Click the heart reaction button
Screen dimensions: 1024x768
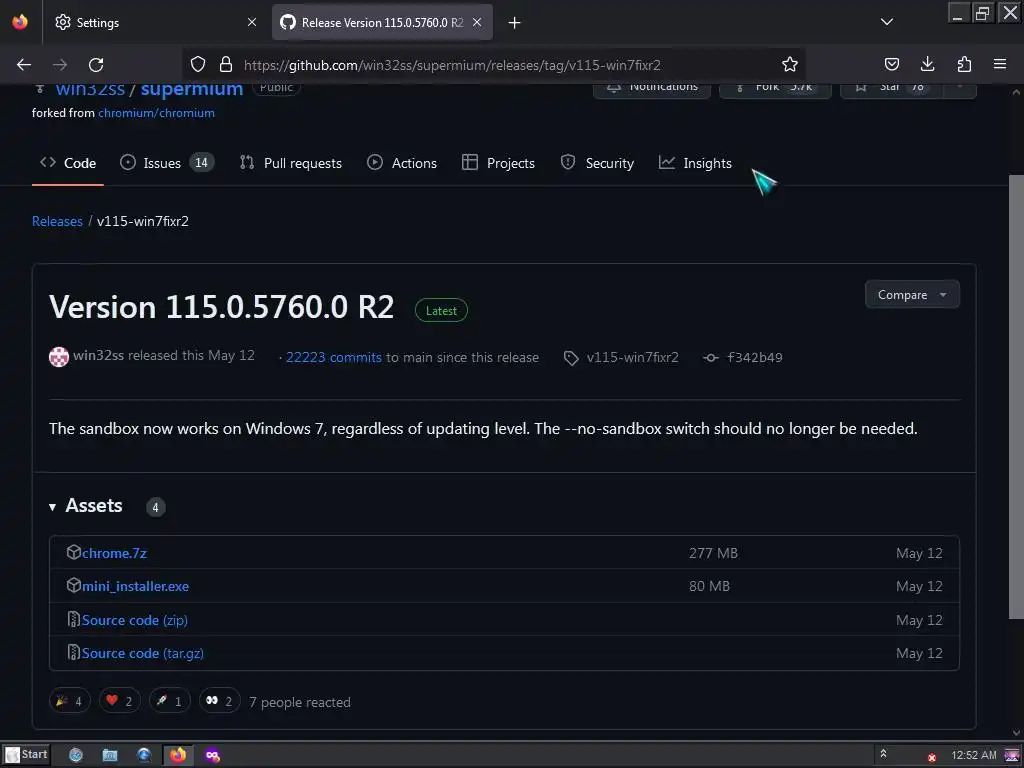click(120, 701)
